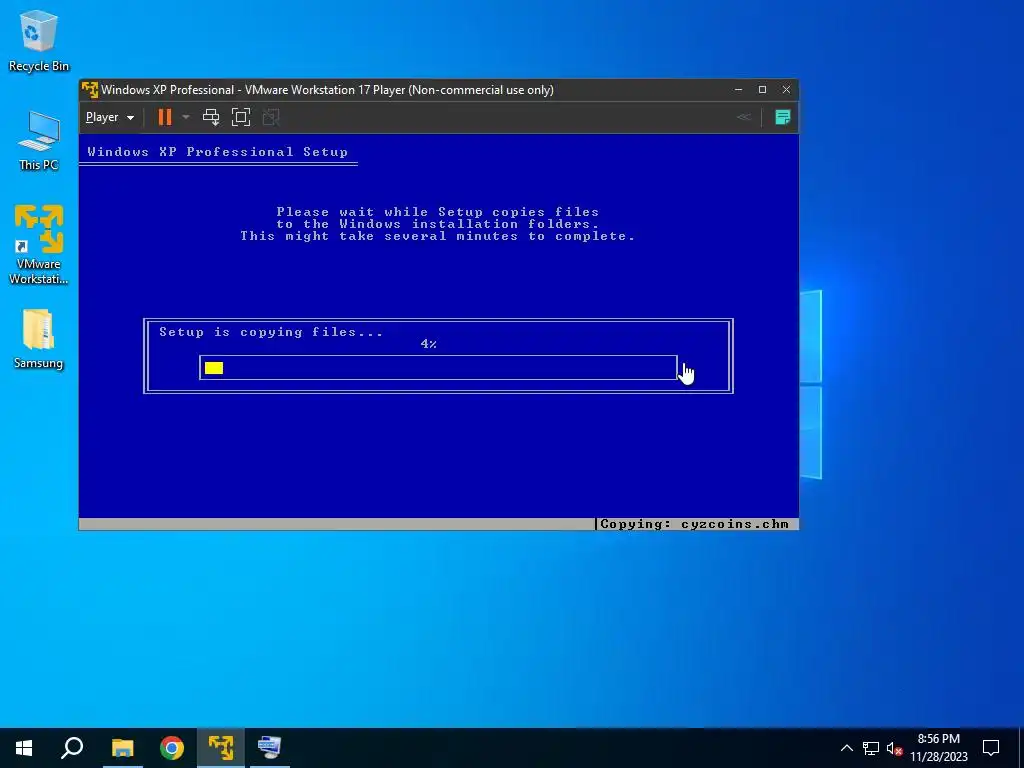Click the muted speaker volume icon

point(894,748)
